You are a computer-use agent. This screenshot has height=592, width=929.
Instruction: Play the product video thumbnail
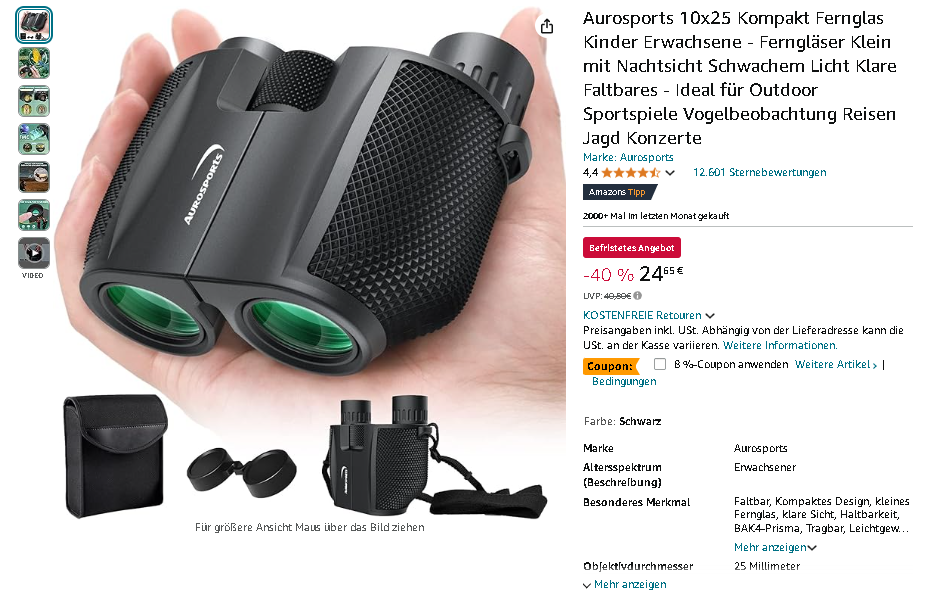coord(34,253)
